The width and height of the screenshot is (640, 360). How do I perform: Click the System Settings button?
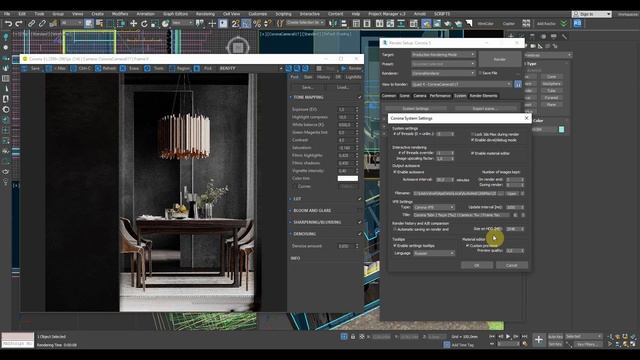pos(416,109)
